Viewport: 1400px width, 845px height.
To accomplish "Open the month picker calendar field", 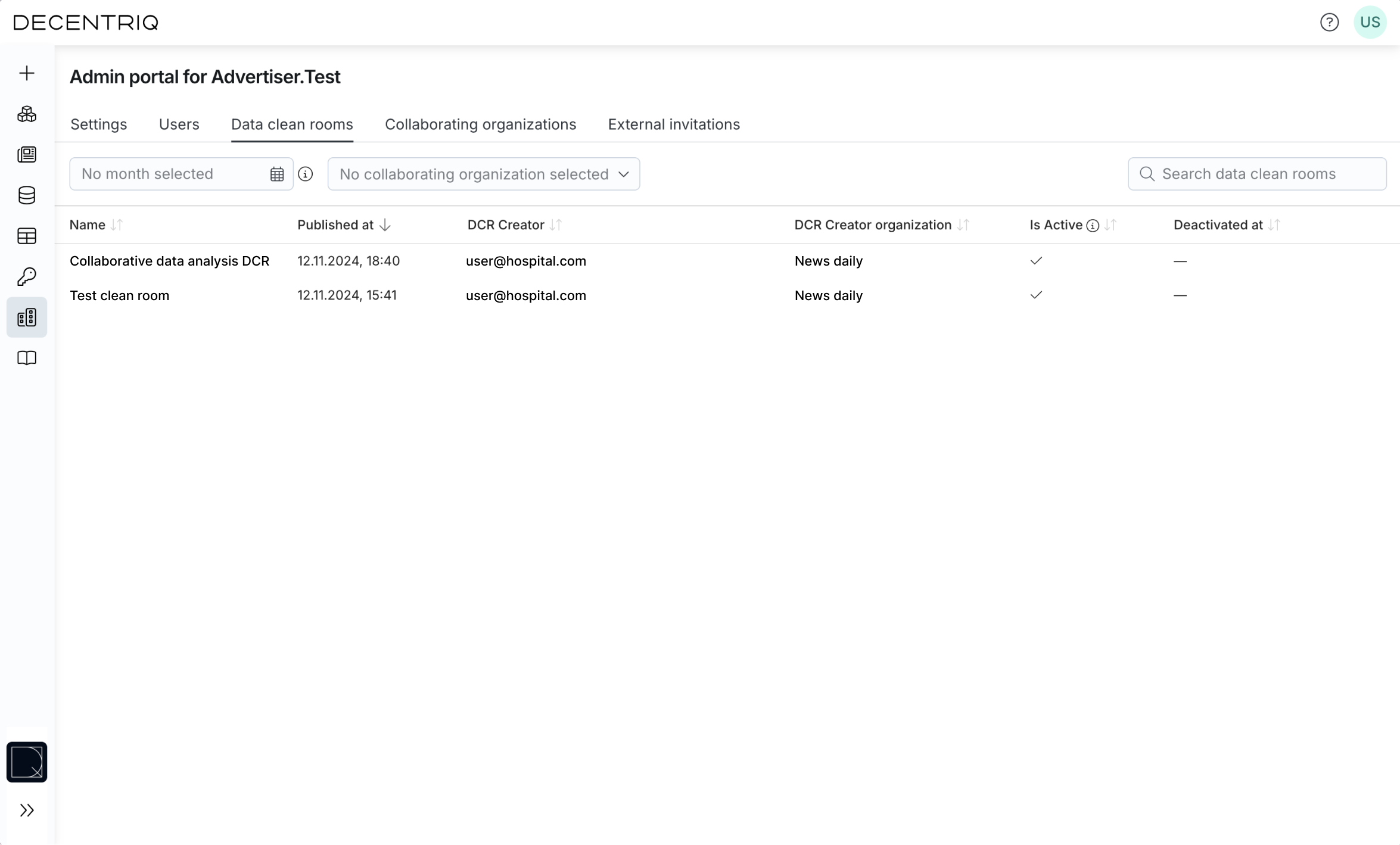I will [181, 174].
